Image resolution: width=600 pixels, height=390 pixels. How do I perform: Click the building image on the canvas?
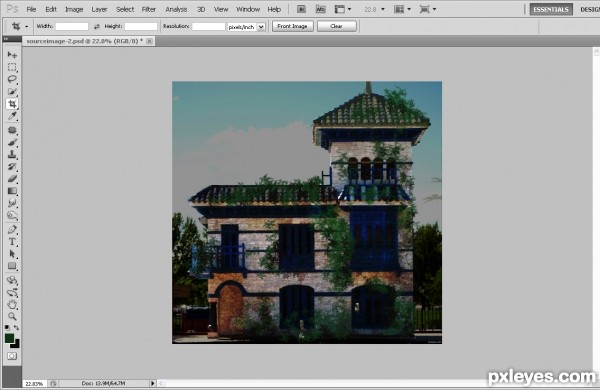click(307, 212)
